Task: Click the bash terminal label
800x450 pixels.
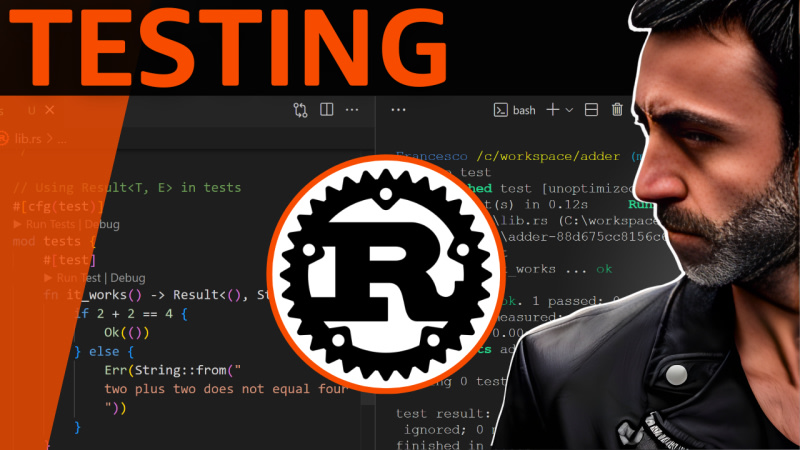Action: click(x=524, y=110)
